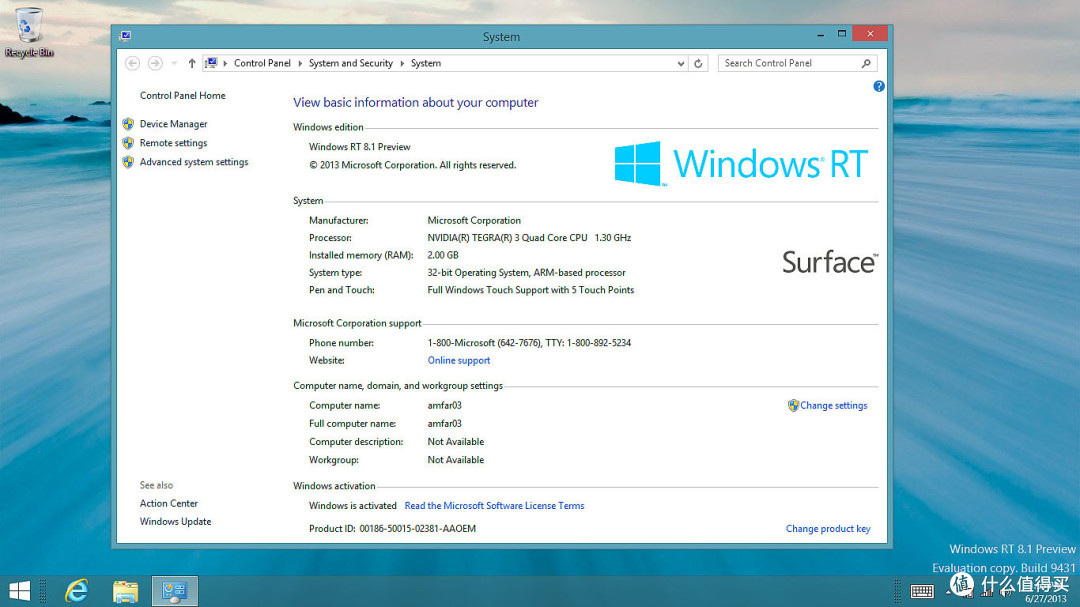Close the System window
The width and height of the screenshot is (1080, 607).
pos(870,34)
